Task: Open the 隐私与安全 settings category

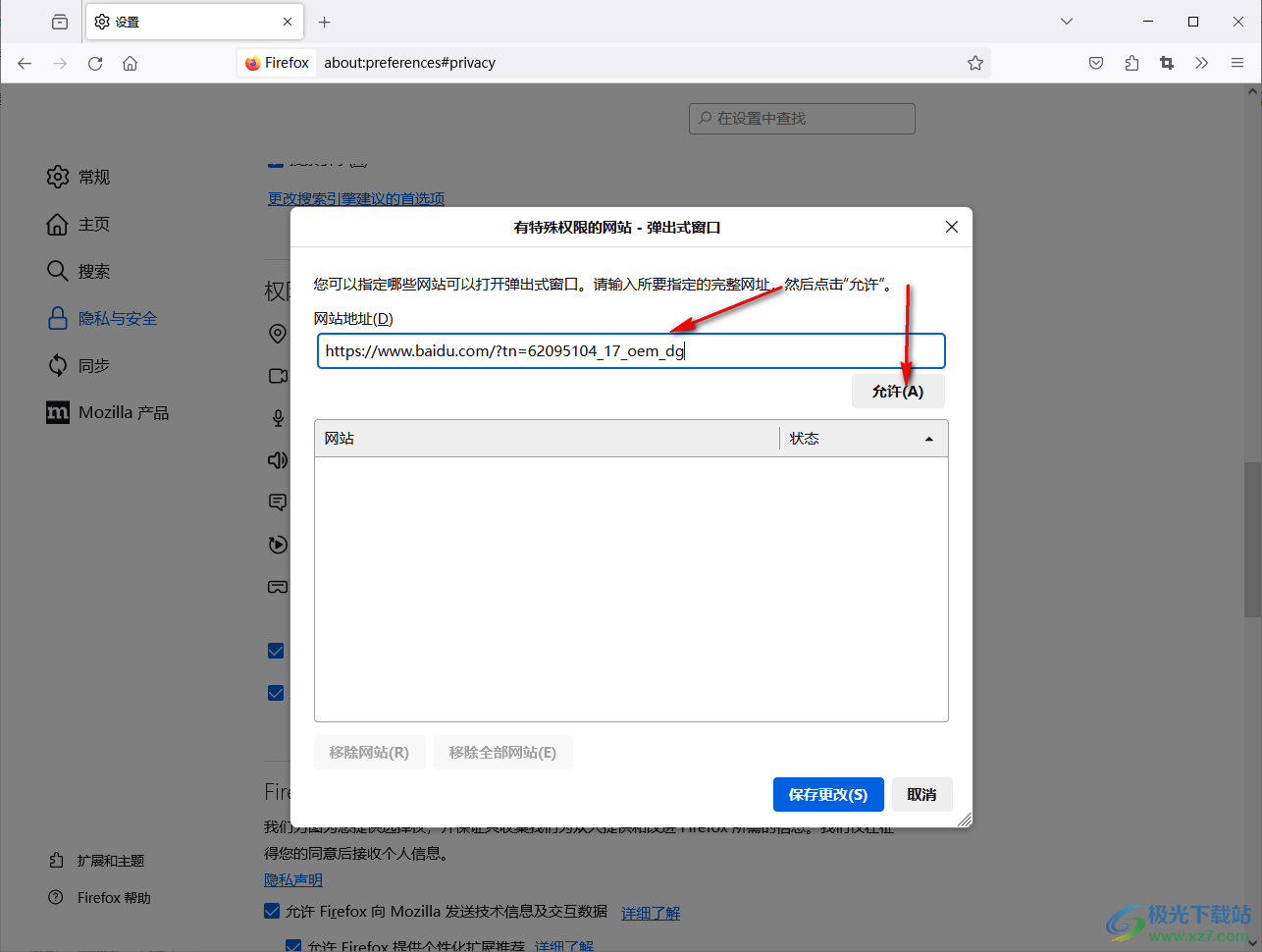Action: coord(102,318)
